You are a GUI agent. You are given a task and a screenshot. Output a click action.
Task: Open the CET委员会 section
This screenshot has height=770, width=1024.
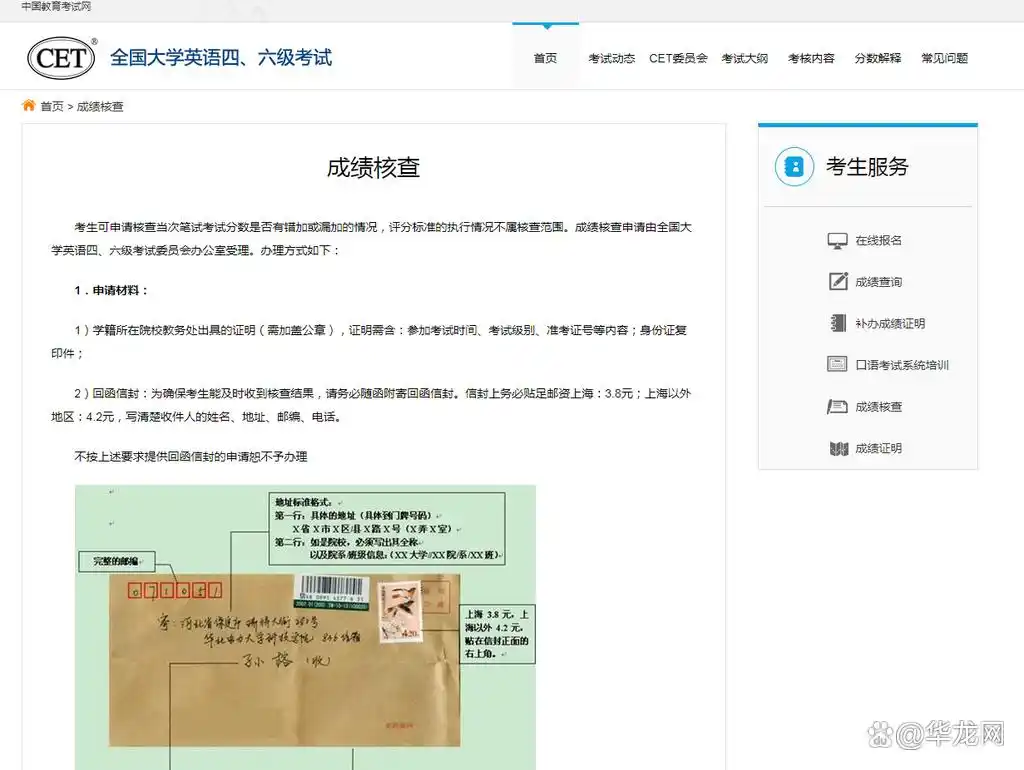[x=678, y=58]
